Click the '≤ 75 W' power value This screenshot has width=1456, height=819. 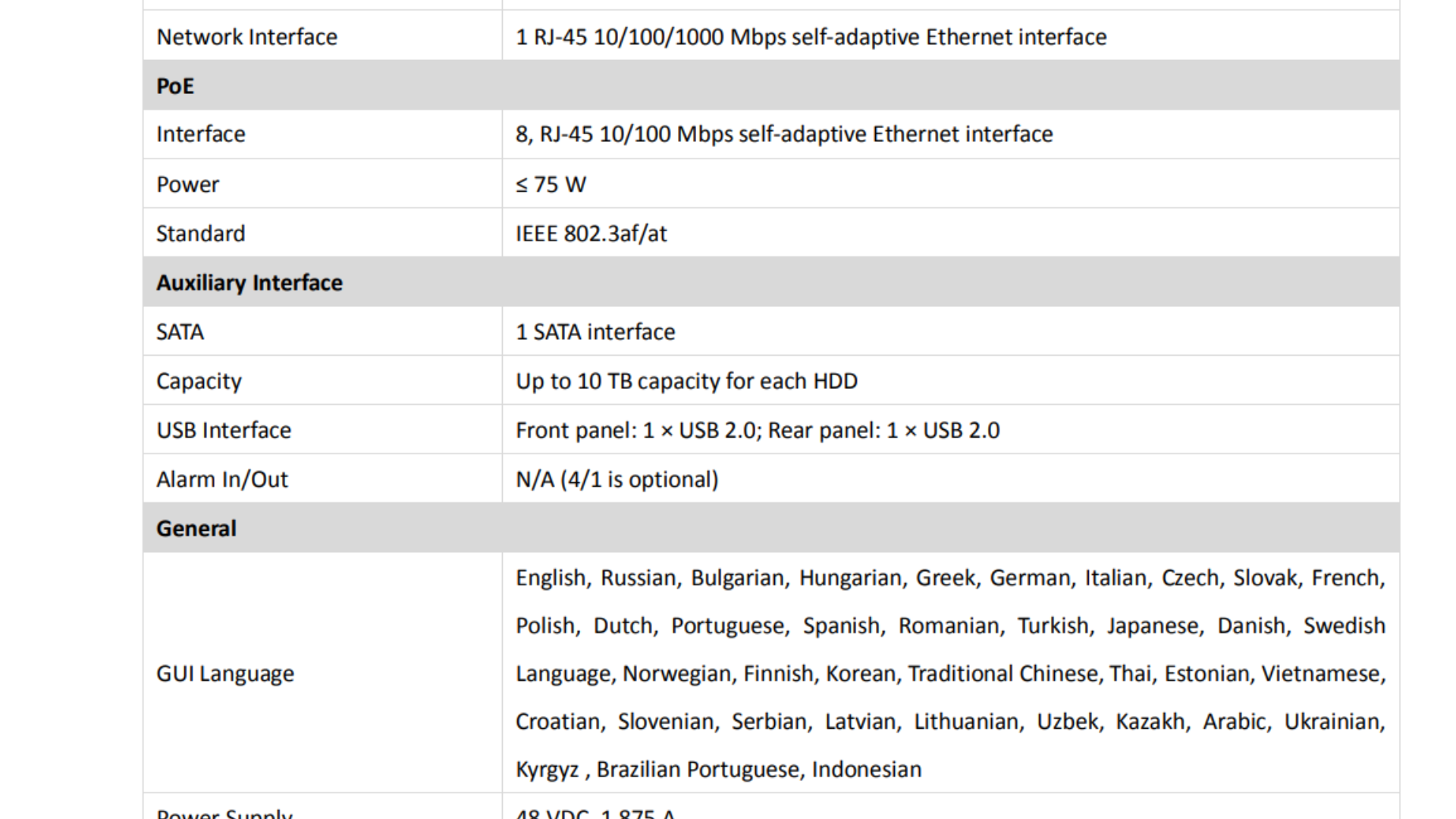point(551,184)
